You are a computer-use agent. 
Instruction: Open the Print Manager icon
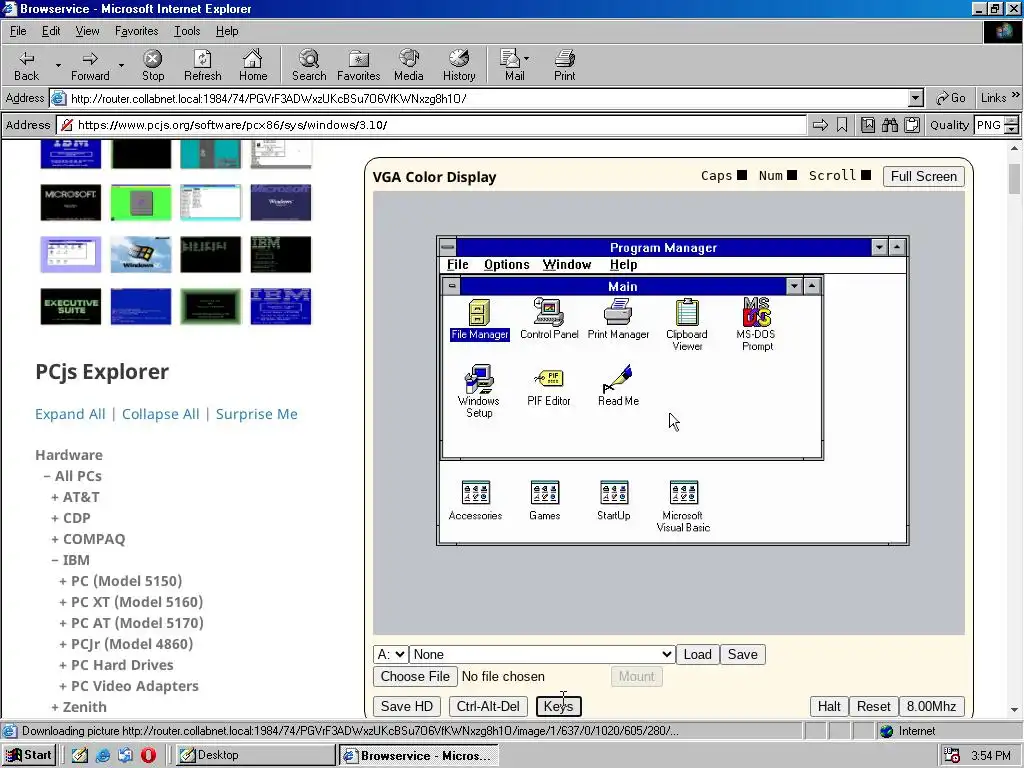[x=618, y=319]
